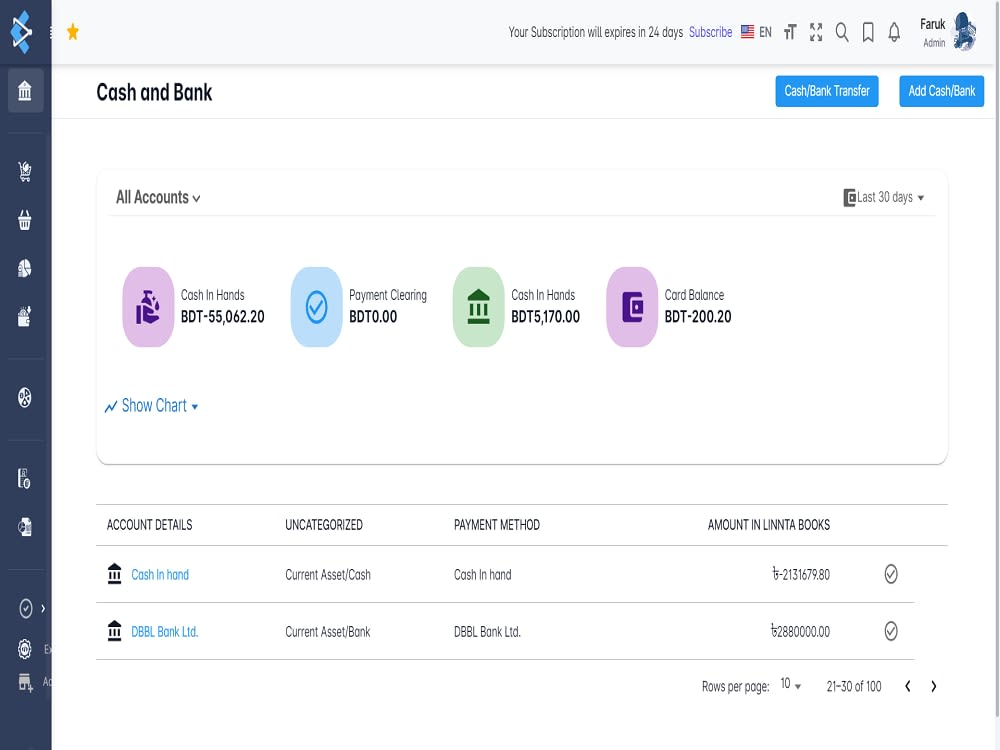Click the Payment Clearing checkmark icon
The height and width of the screenshot is (750, 1000).
point(316,307)
